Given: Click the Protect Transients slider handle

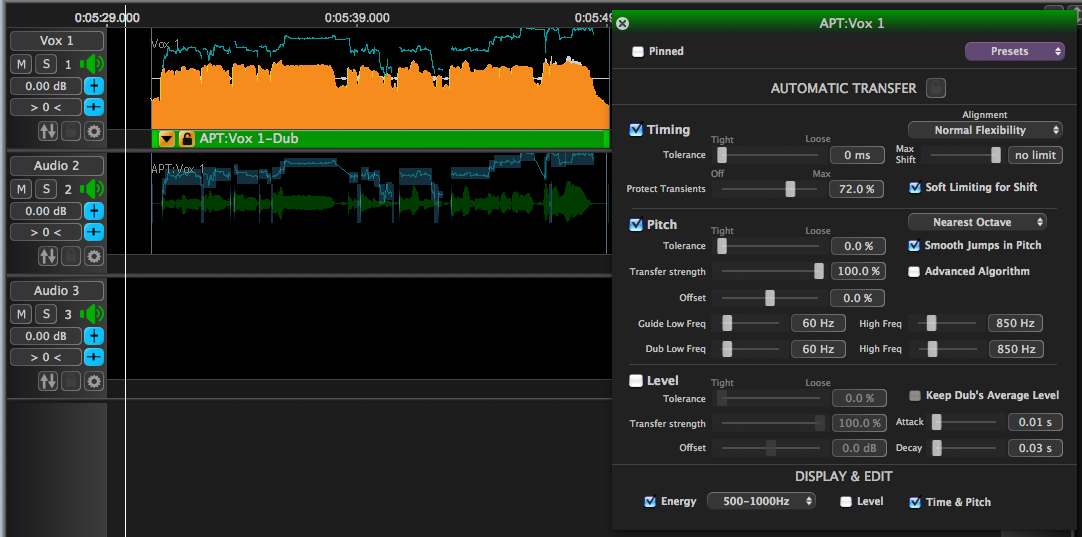Looking at the screenshot, I should click(x=790, y=189).
